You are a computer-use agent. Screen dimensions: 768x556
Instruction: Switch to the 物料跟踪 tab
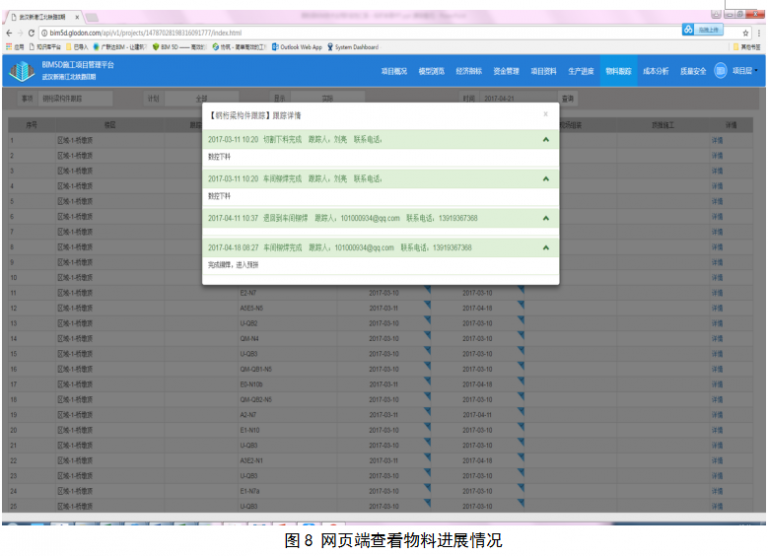click(619, 72)
